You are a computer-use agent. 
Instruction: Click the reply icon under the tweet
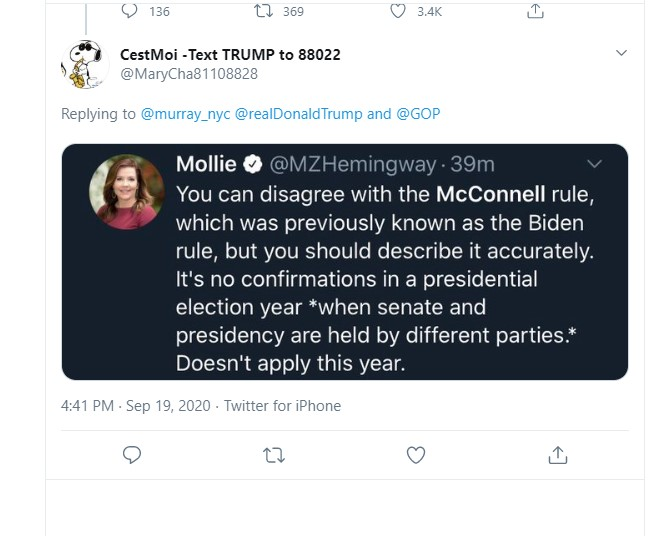point(132,455)
